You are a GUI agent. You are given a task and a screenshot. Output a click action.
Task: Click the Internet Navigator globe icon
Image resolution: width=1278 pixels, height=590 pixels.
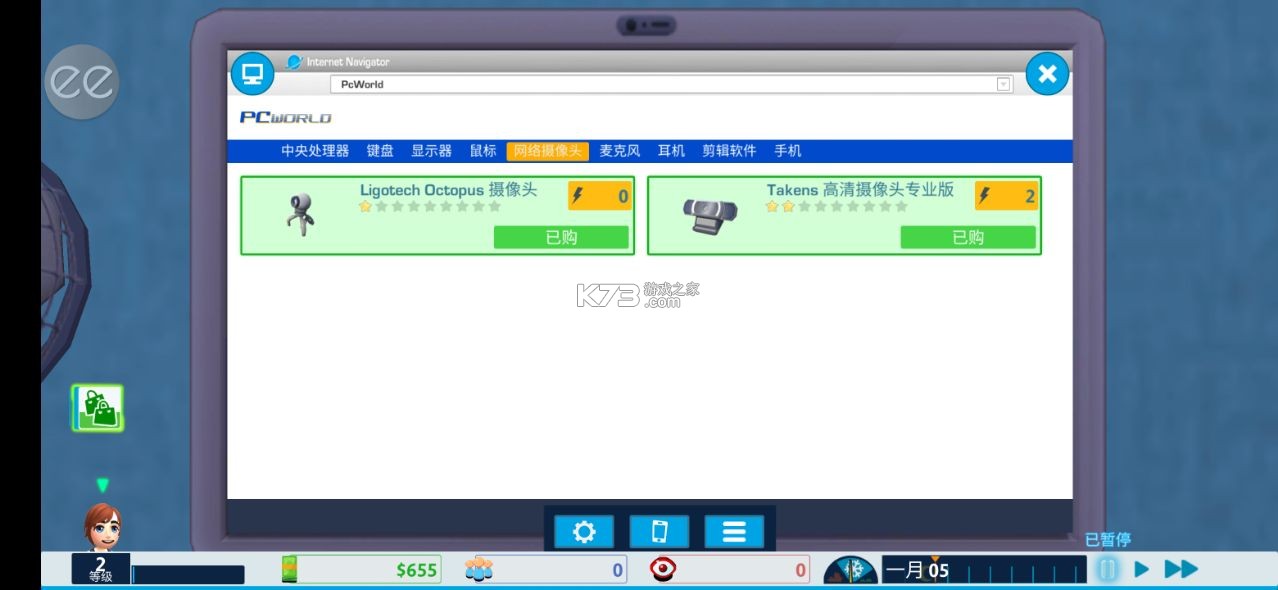293,61
